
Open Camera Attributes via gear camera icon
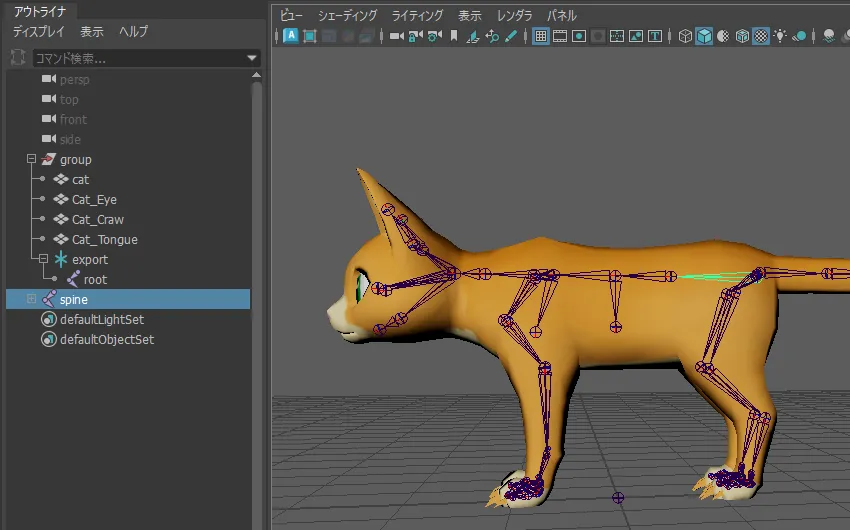[x=435, y=36]
